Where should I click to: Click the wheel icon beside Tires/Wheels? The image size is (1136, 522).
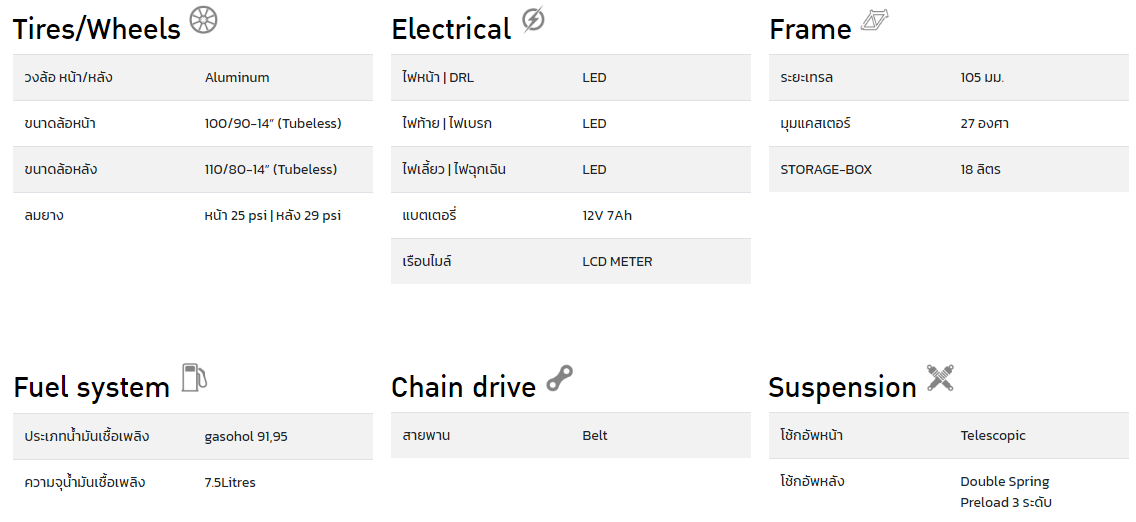click(204, 20)
